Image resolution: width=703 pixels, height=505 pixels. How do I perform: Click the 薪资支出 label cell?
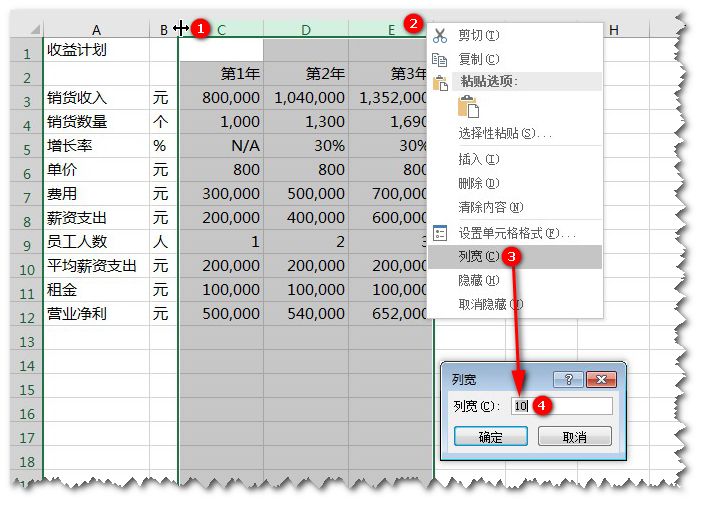[96, 218]
